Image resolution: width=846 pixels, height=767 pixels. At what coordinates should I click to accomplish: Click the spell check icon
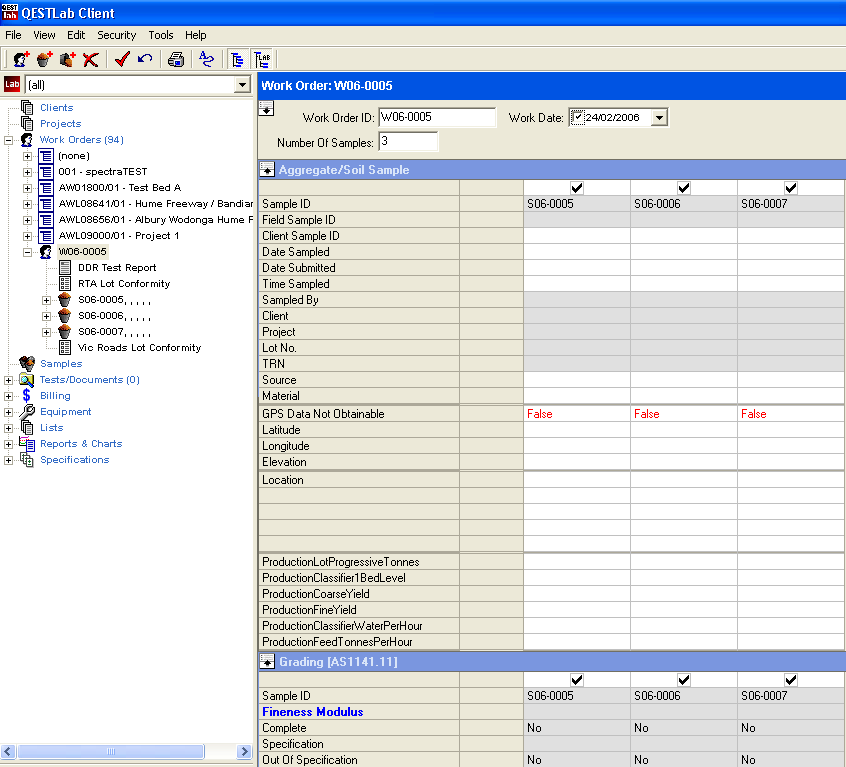[x=206, y=59]
